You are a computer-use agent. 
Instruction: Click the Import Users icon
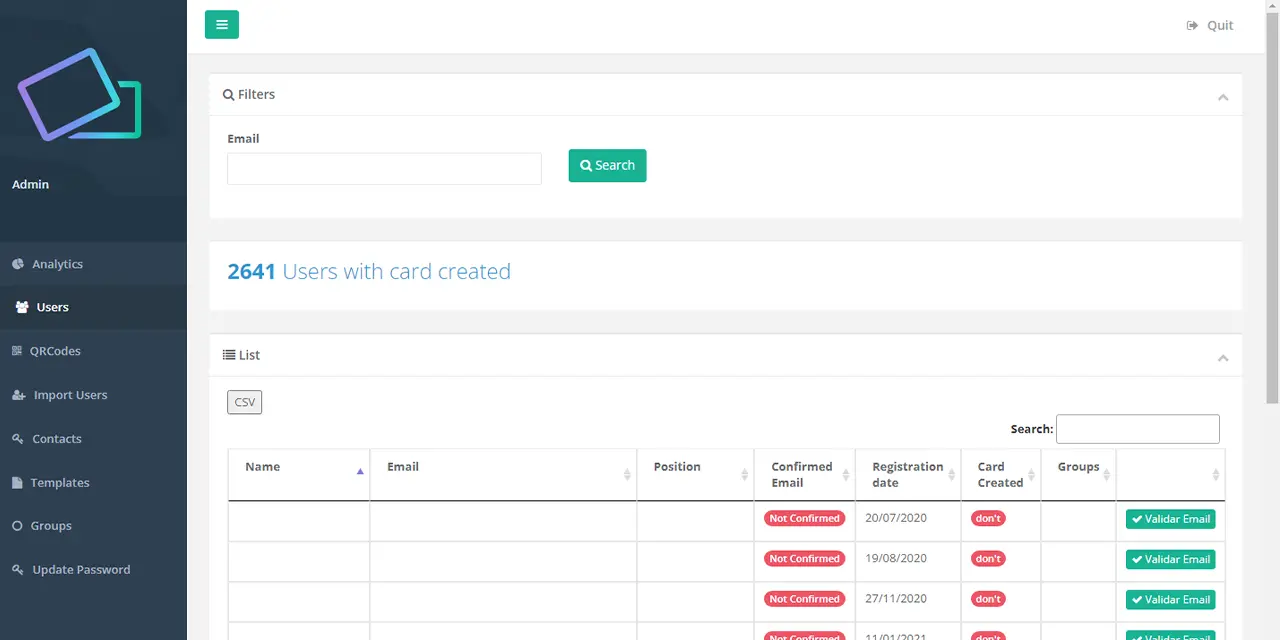(18, 395)
